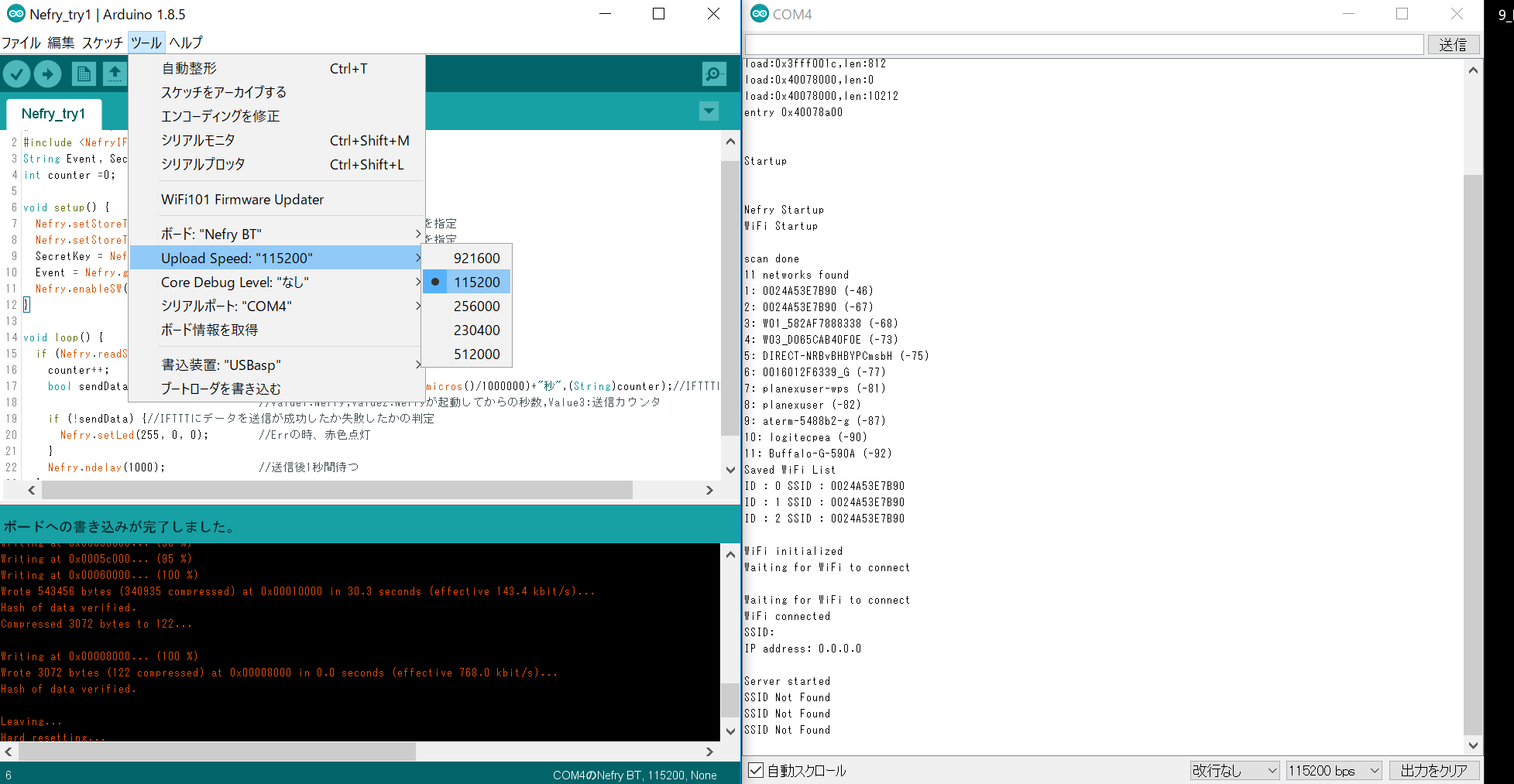Expand ボード: "Nefry BT" submenu

277,234
